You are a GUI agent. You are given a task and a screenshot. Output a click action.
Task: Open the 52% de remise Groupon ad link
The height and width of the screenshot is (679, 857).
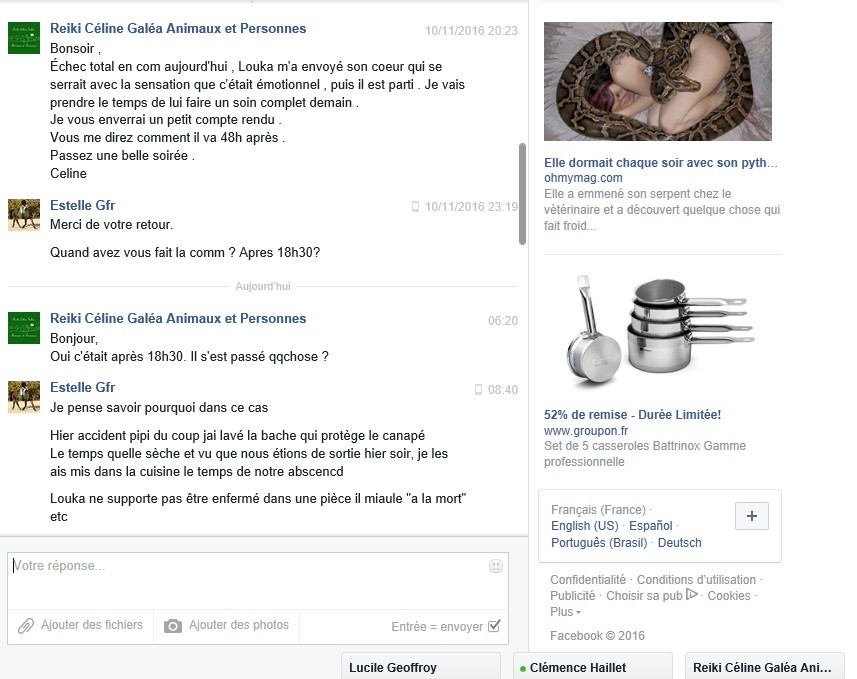632,414
